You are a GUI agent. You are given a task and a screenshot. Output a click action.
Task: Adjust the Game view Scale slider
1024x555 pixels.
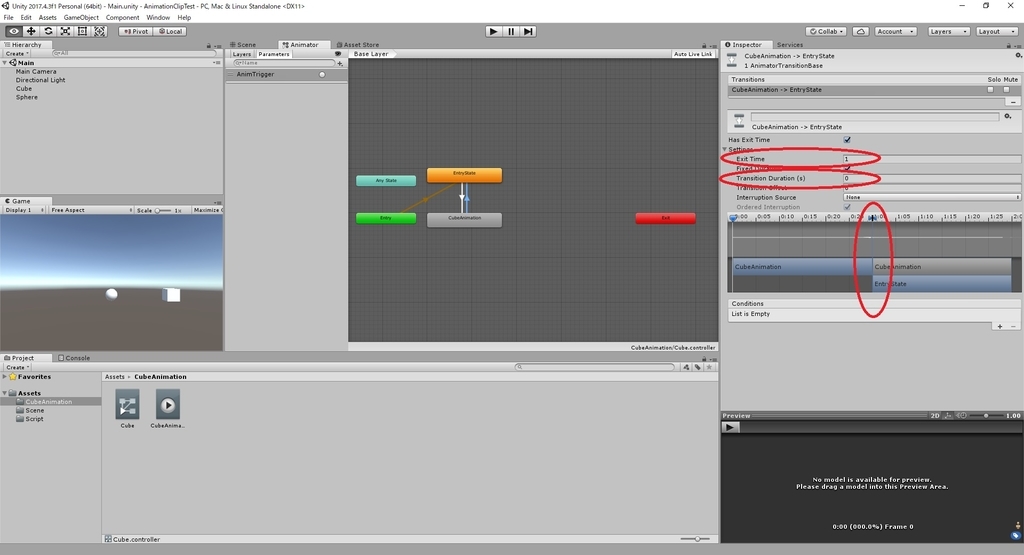coord(162,210)
